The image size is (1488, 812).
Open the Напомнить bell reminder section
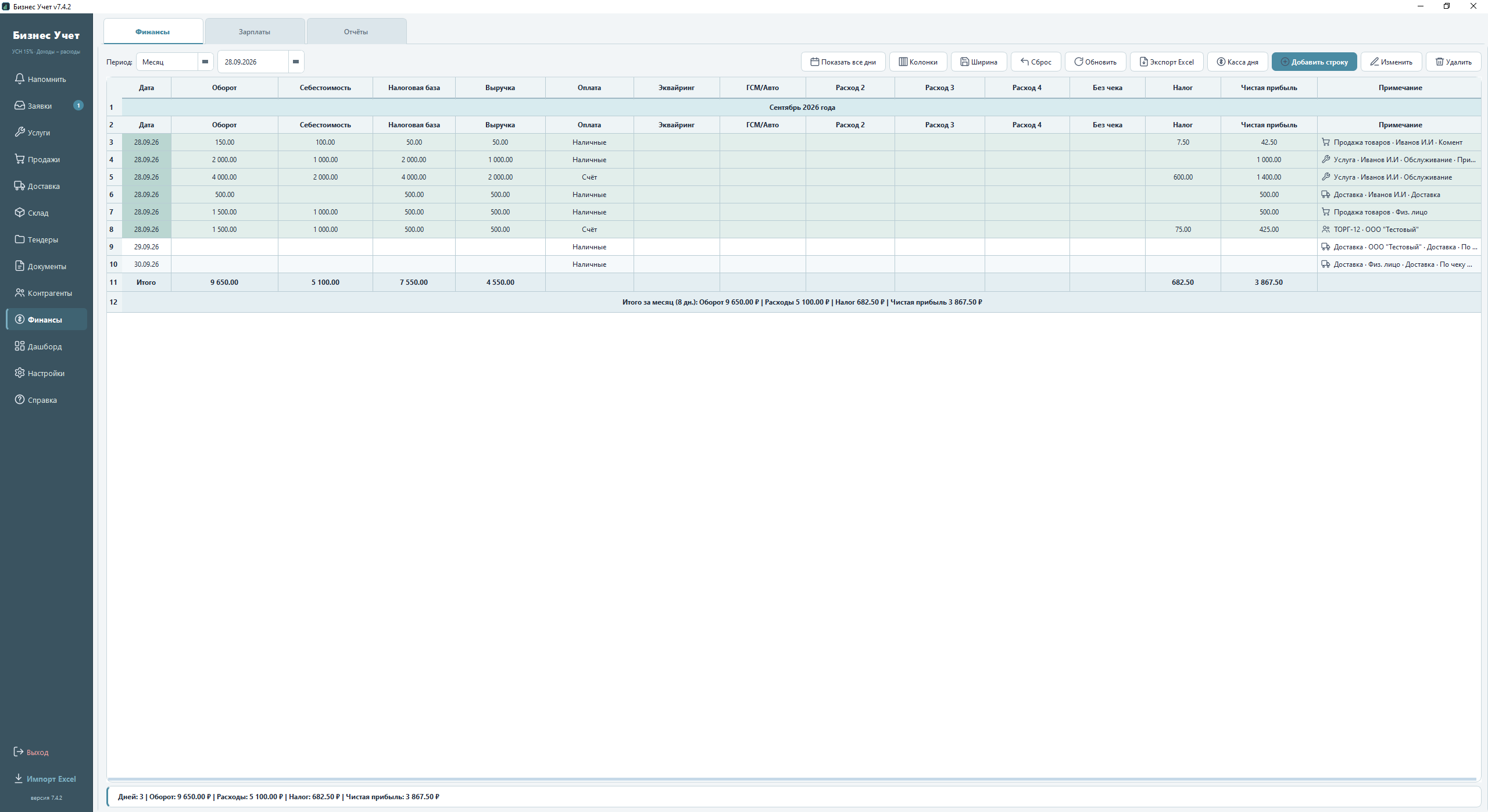point(46,79)
